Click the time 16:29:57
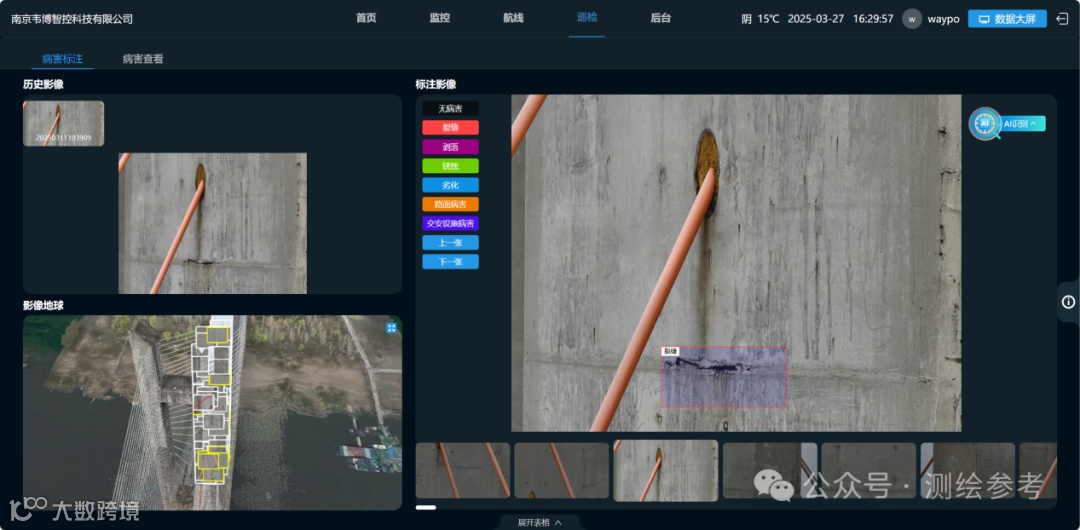The image size is (1080, 530). point(873,19)
